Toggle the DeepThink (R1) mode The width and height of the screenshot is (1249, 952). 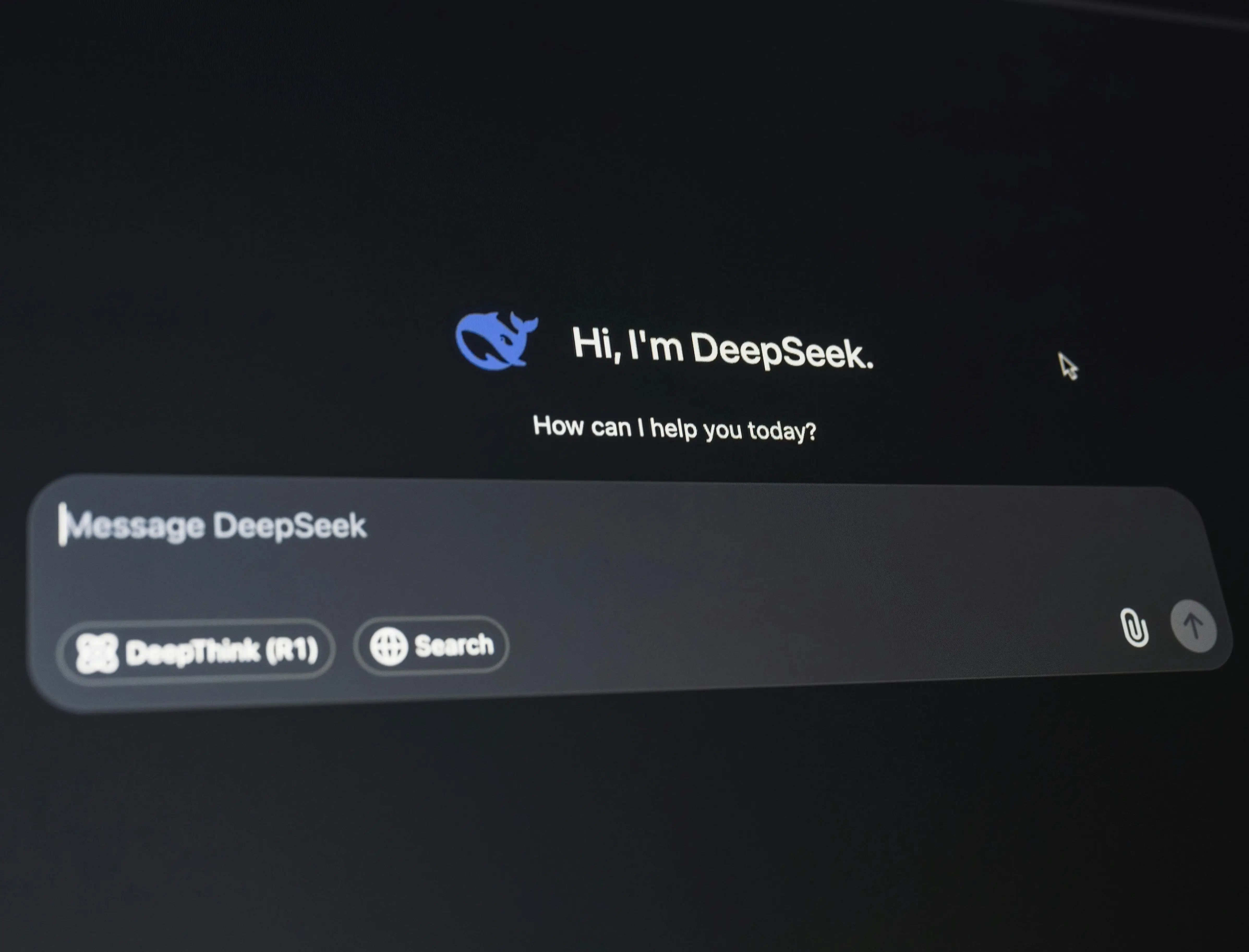196,652
